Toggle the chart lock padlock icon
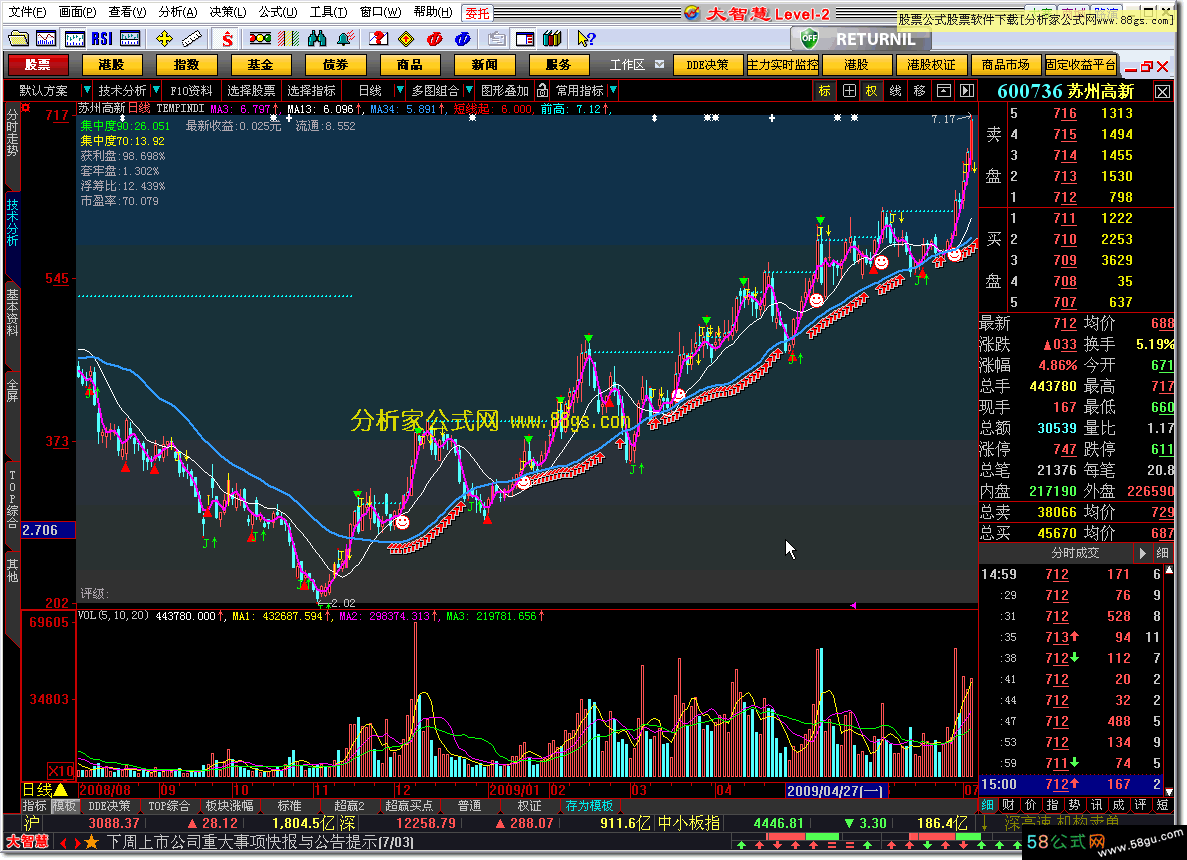Image resolution: width=1187 pixels, height=860 pixels. 542,91
